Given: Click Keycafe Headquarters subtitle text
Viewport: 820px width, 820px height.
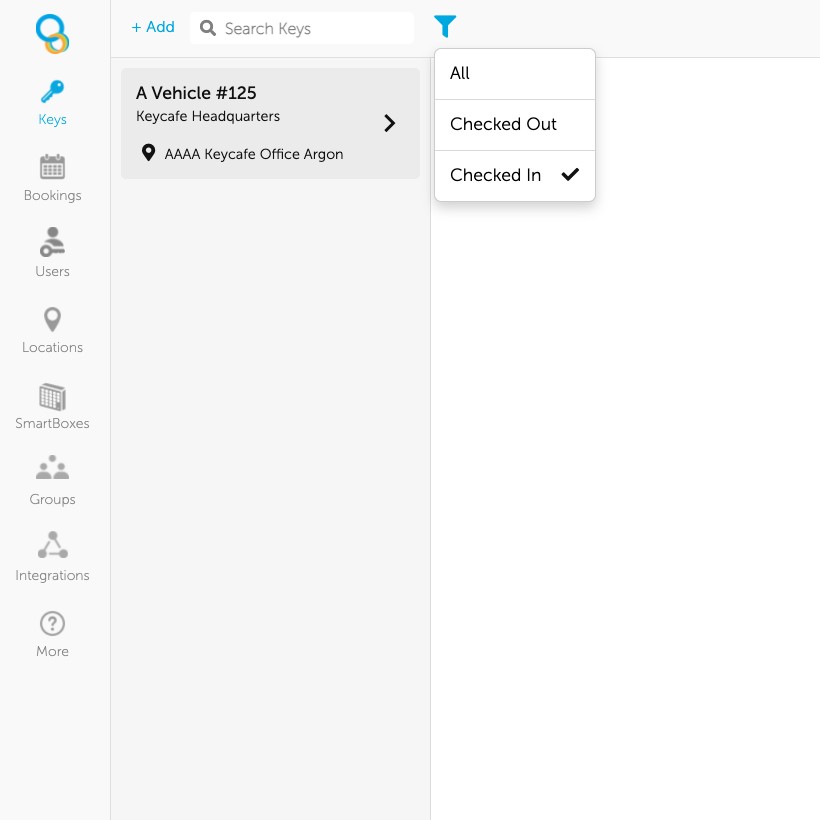Looking at the screenshot, I should point(208,117).
